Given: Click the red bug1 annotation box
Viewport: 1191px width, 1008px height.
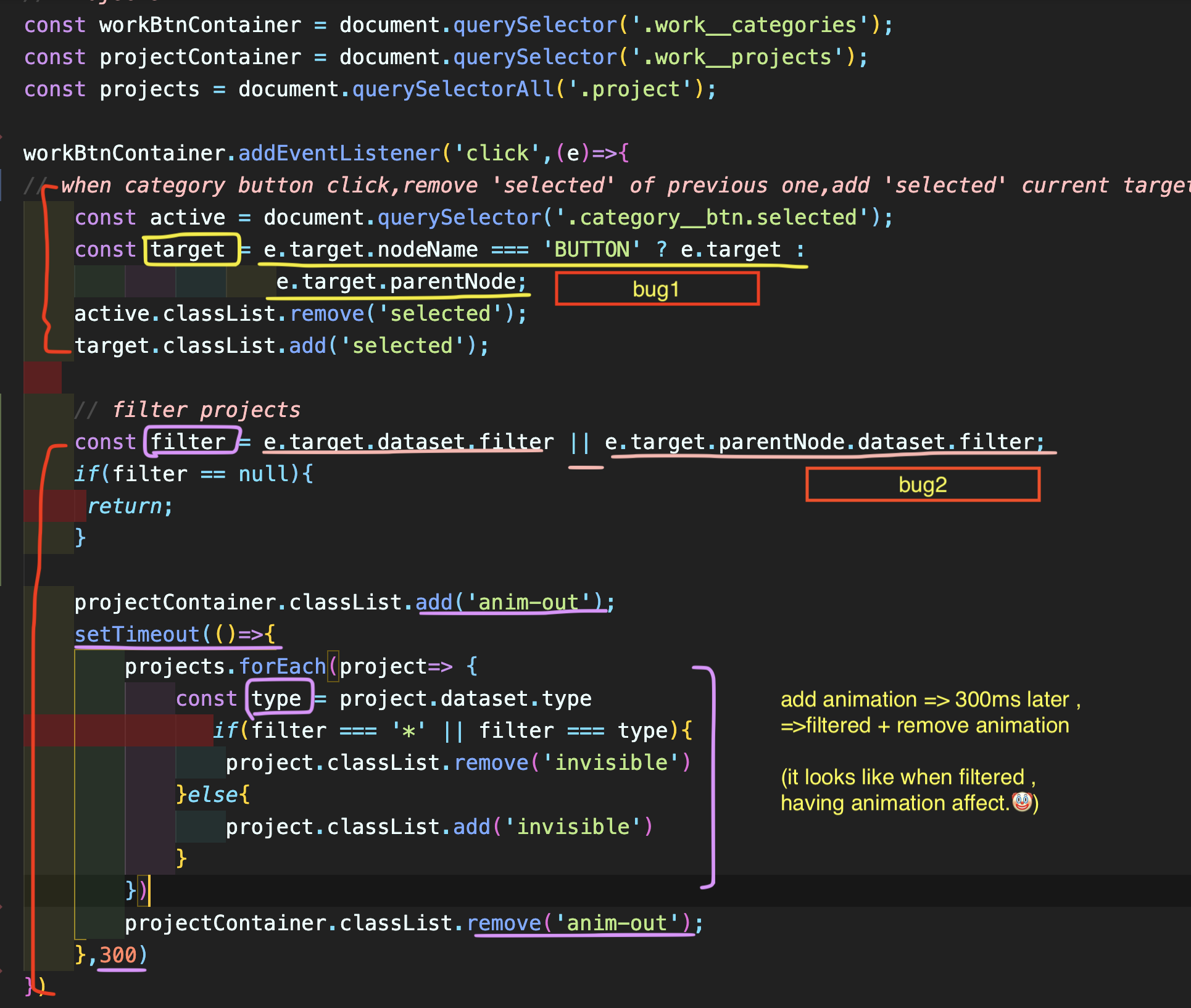Looking at the screenshot, I should click(657, 289).
